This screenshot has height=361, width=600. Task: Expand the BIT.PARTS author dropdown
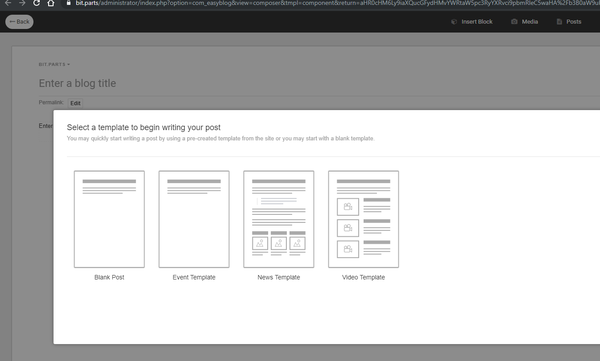[54, 64]
